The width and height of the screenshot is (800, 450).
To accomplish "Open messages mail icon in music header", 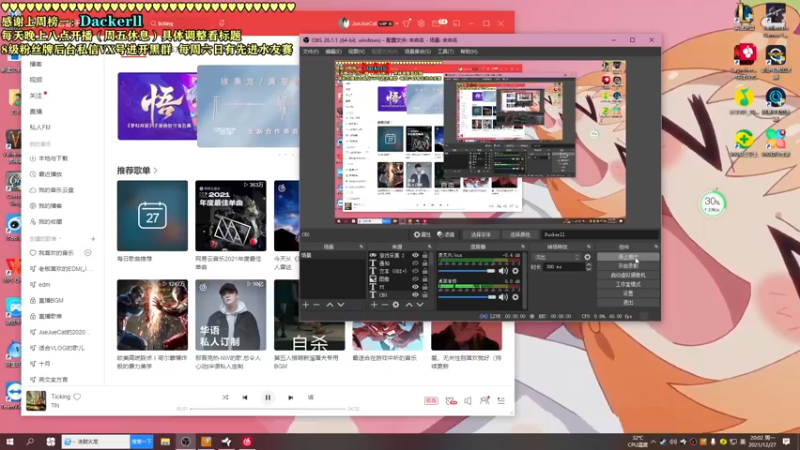I will 437,23.
